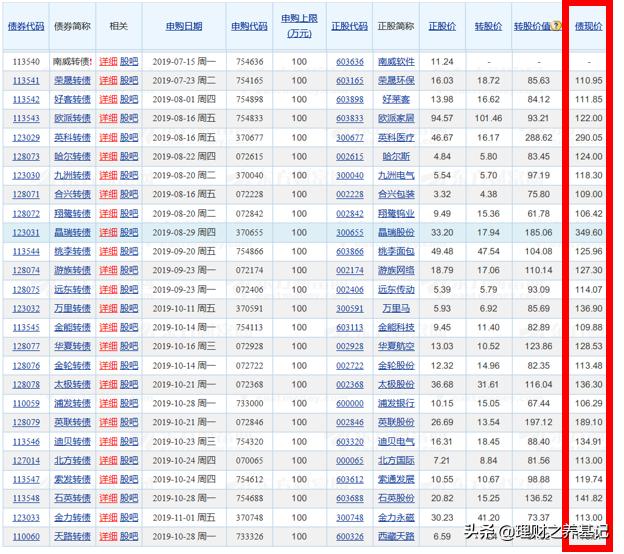Open the 万里转债 bond link
This screenshot has width=624, height=554.
point(72,308)
